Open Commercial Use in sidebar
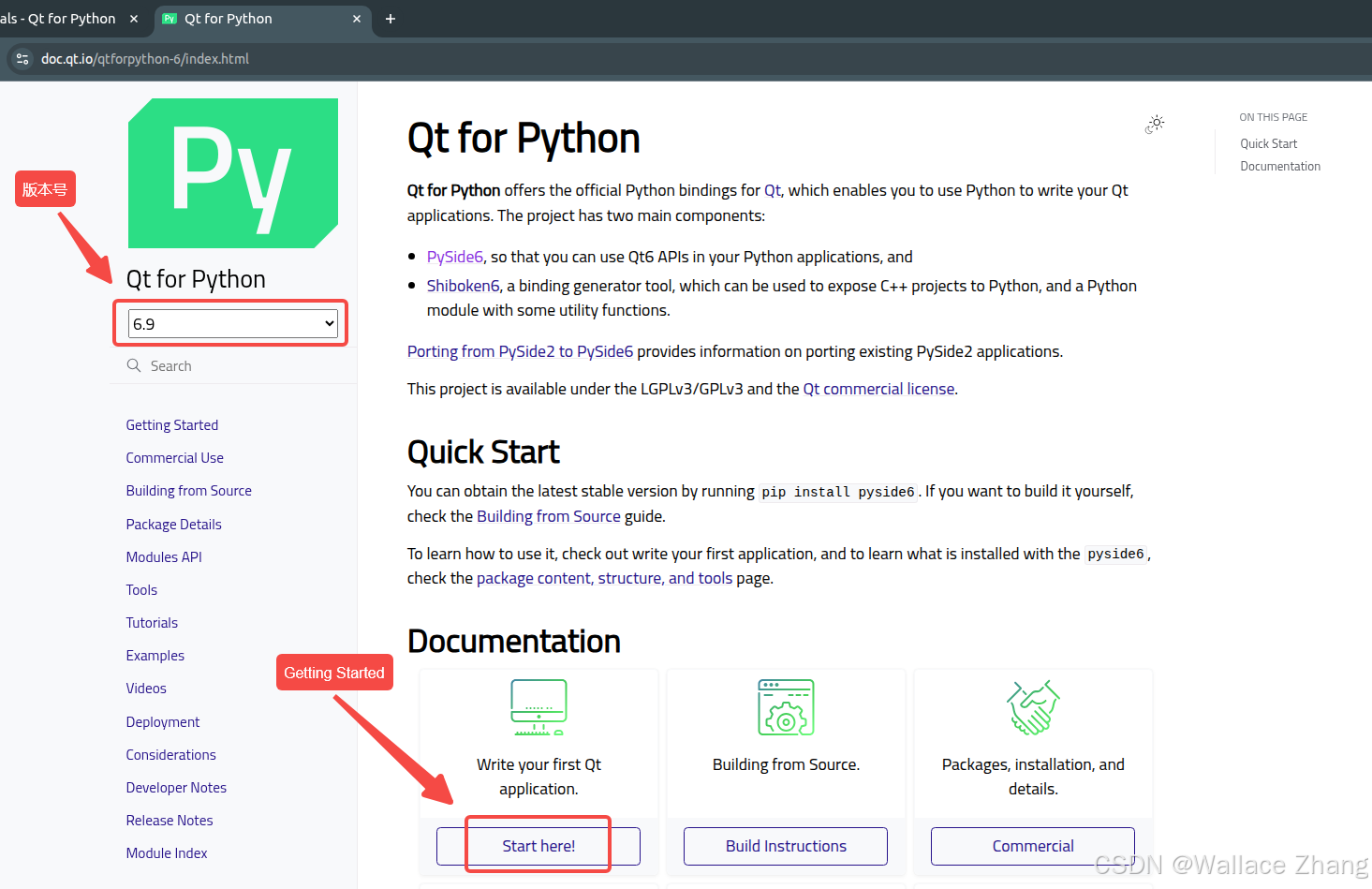 coord(175,458)
